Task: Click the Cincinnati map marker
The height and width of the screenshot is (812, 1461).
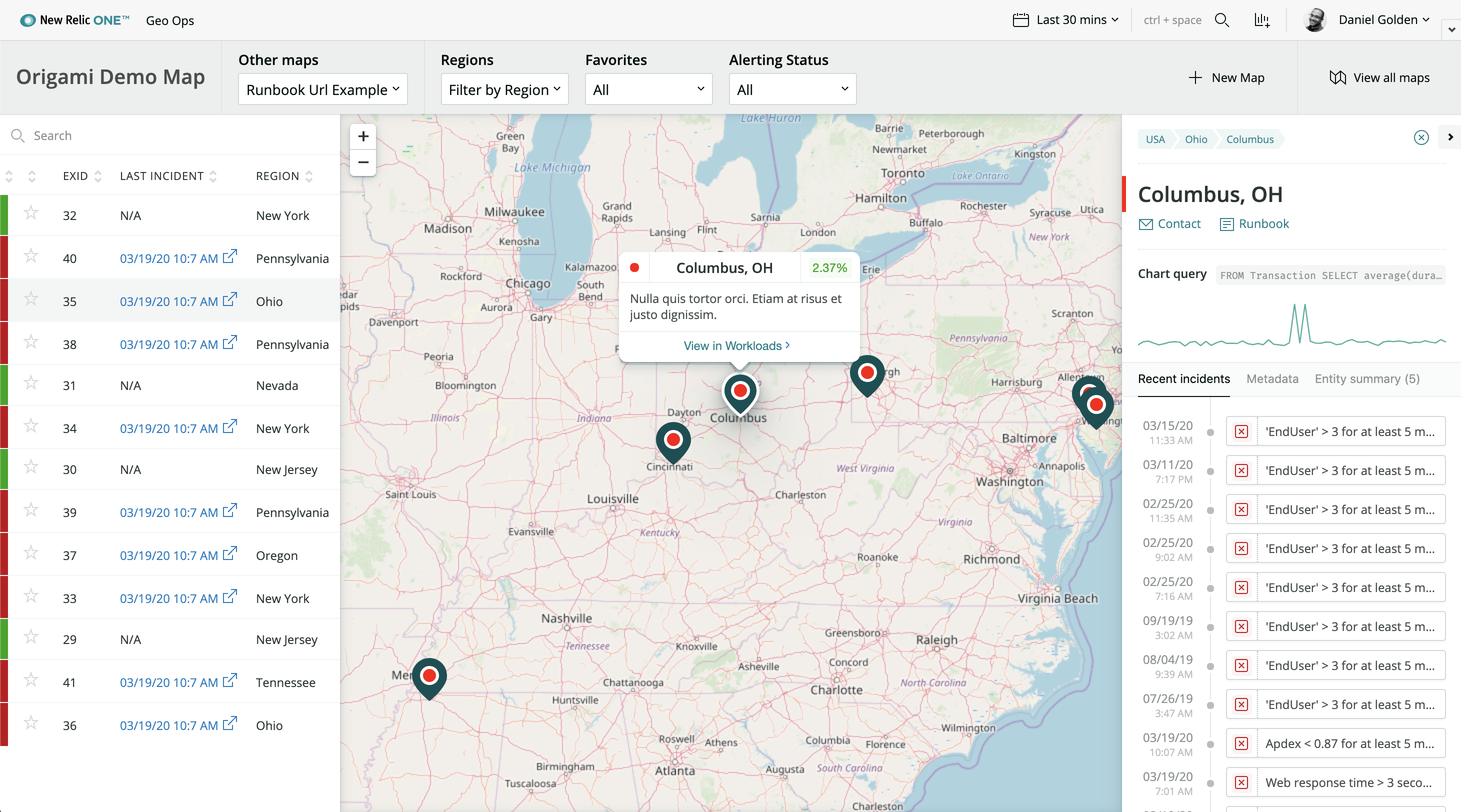Action: (x=673, y=440)
